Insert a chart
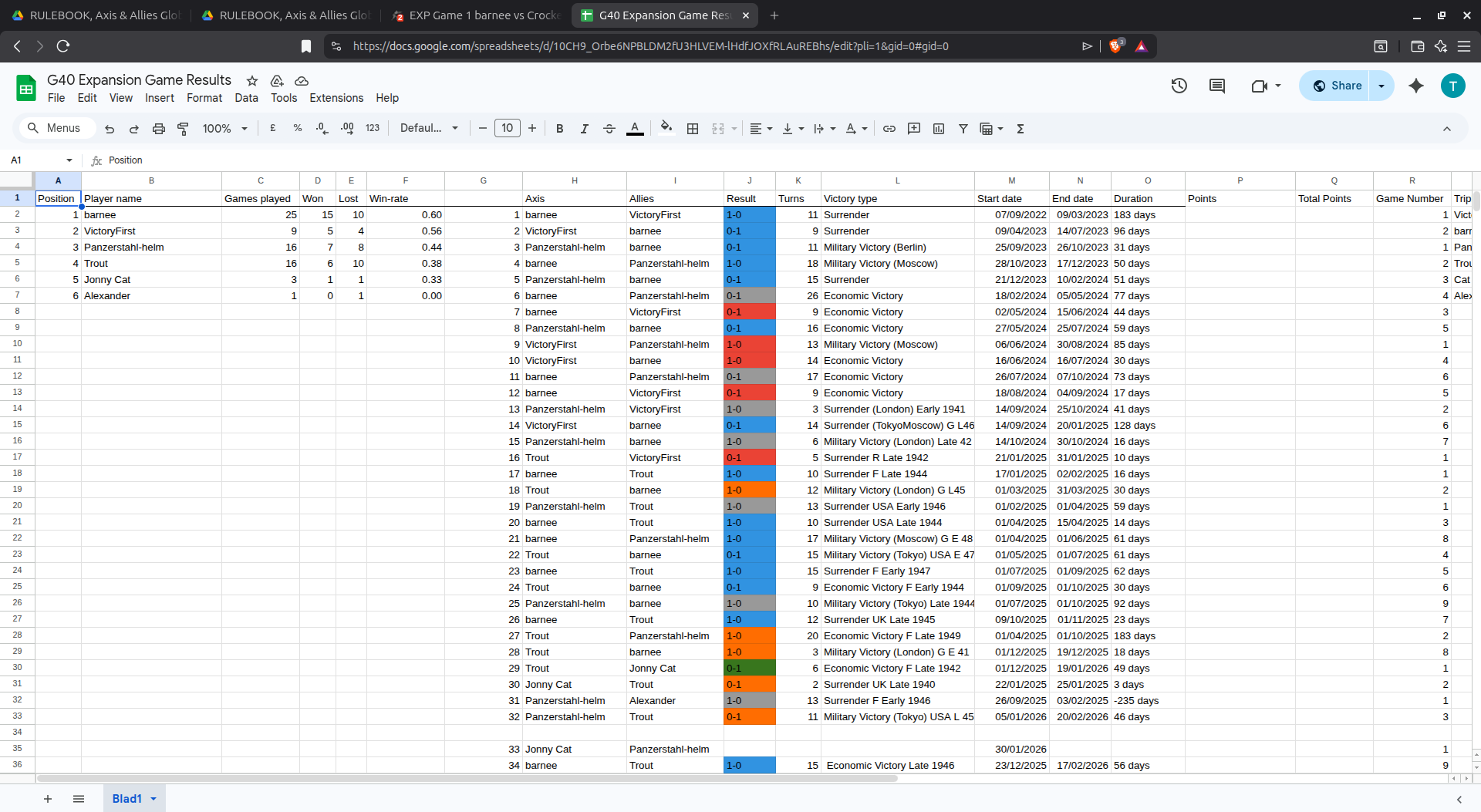Viewport: 1481px width, 812px height. point(938,129)
